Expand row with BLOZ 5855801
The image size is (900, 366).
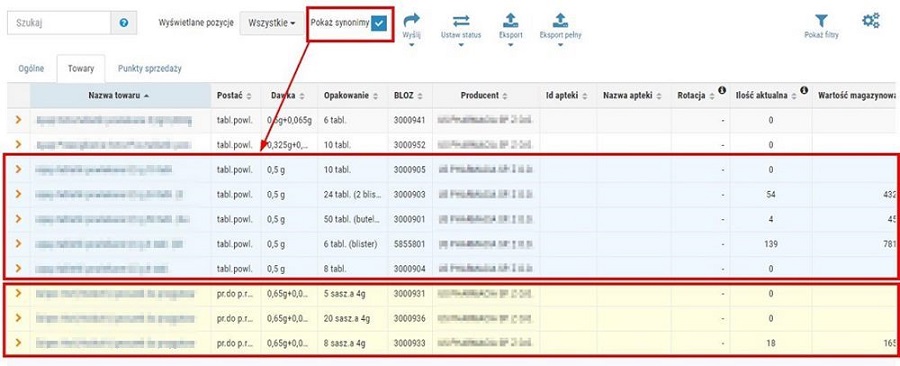18,243
